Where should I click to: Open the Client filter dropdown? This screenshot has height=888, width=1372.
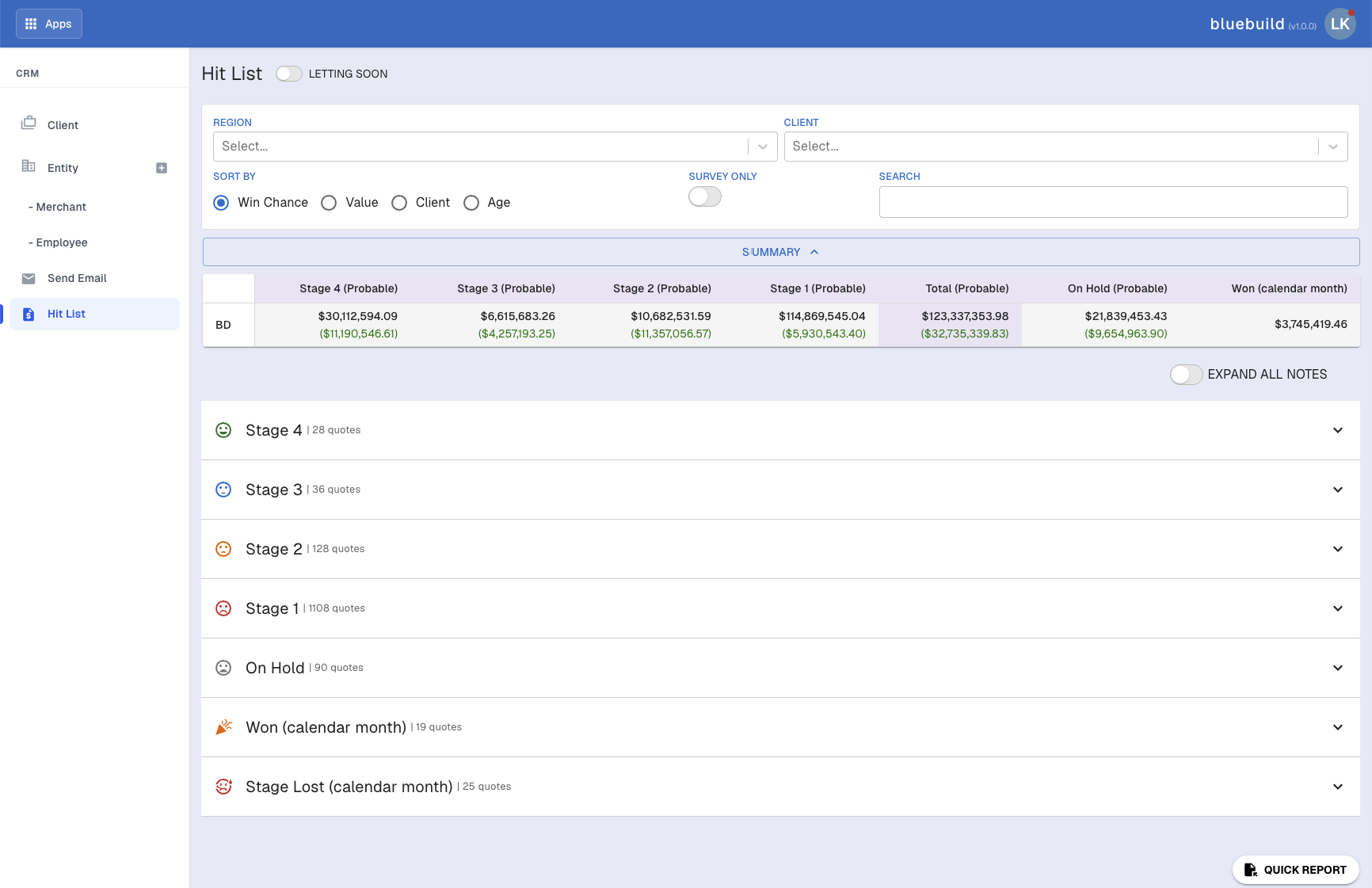[x=1065, y=147]
